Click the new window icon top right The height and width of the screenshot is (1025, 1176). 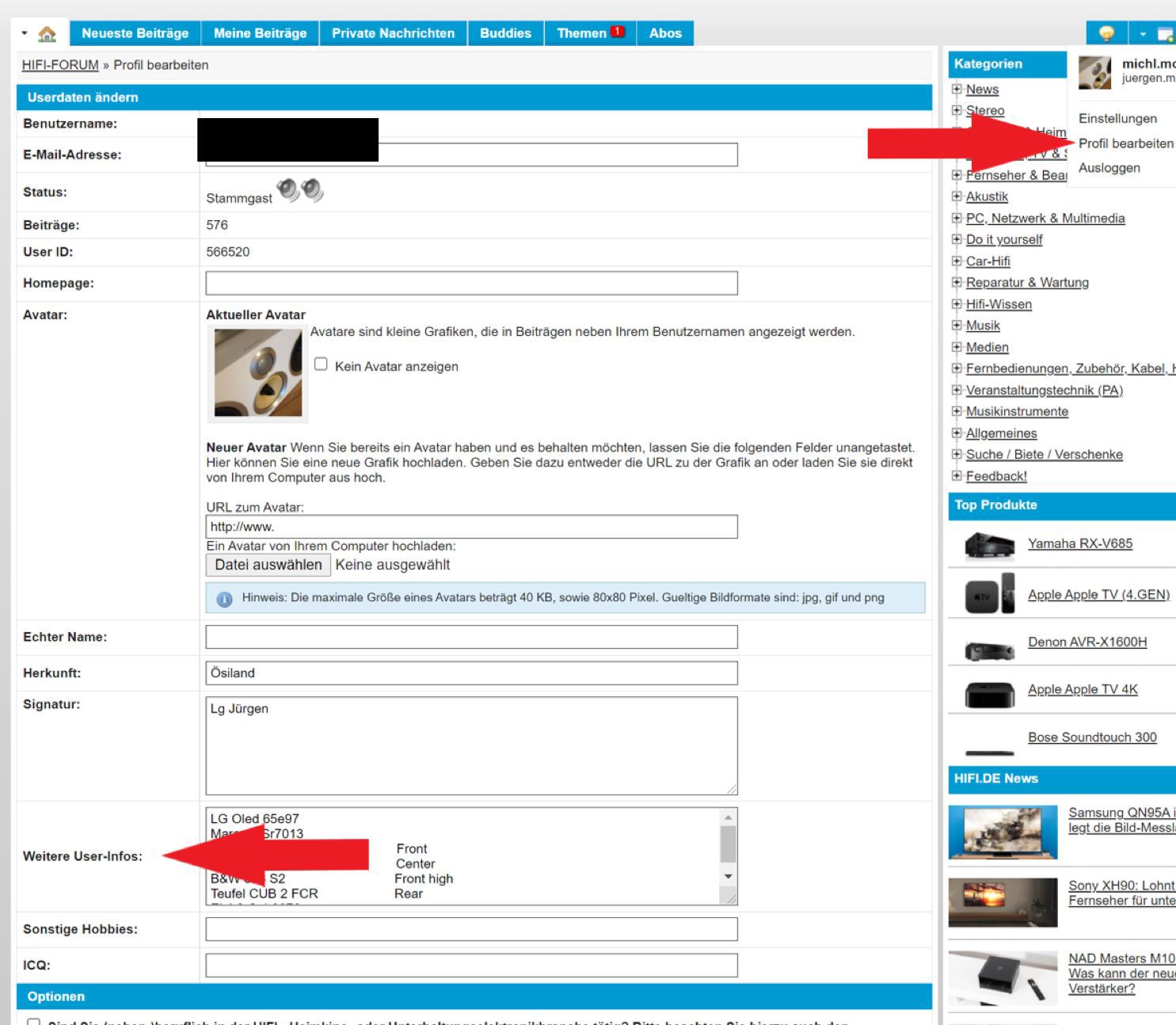[x=1165, y=34]
